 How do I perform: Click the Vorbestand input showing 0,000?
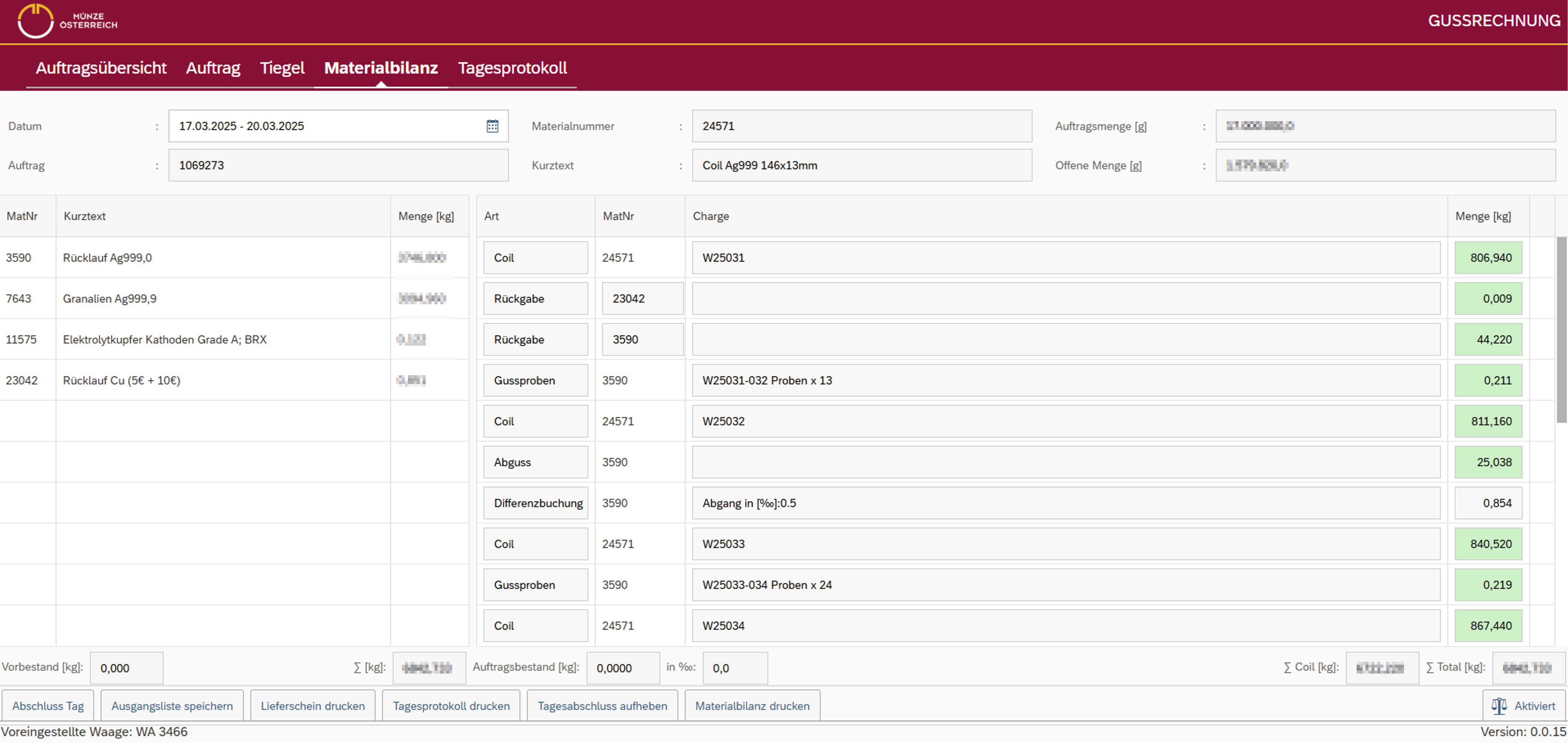coord(126,668)
